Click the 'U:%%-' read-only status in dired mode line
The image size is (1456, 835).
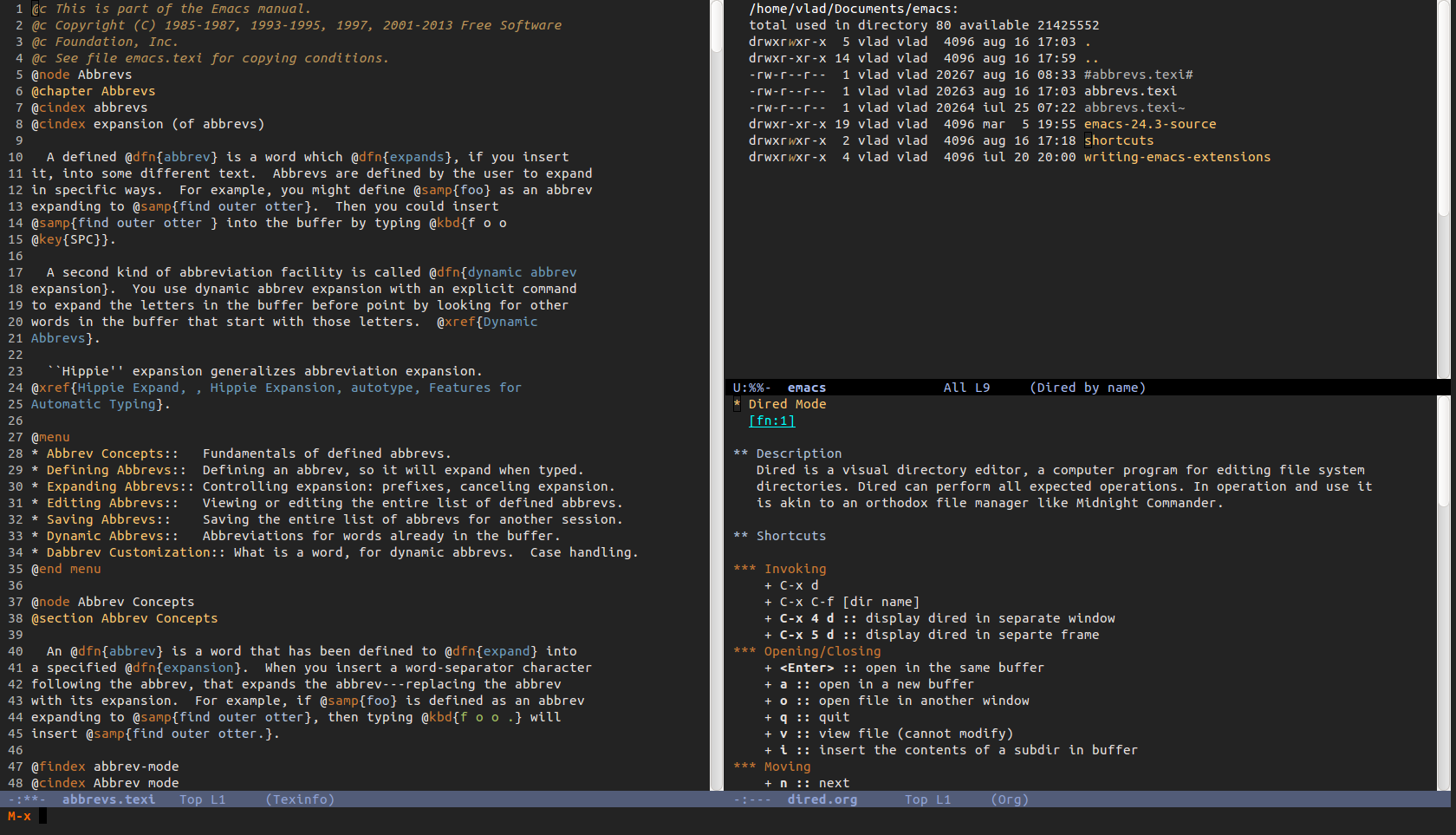pyautogui.click(x=751, y=388)
